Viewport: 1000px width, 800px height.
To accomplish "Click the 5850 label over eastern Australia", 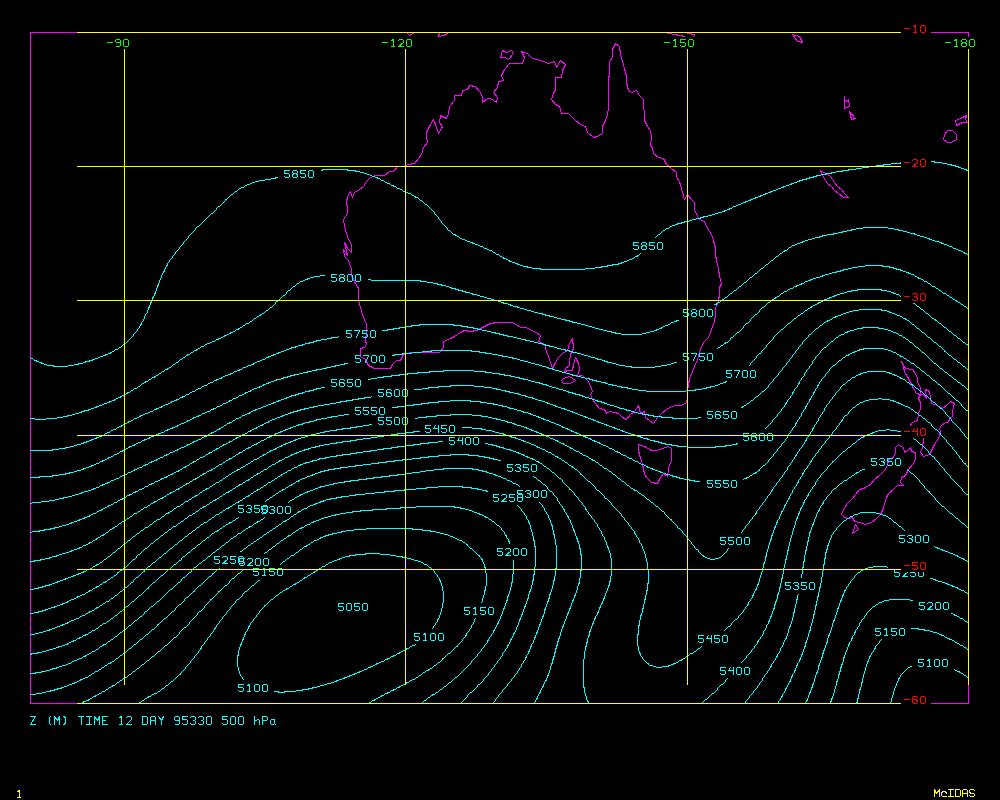I will pos(647,246).
